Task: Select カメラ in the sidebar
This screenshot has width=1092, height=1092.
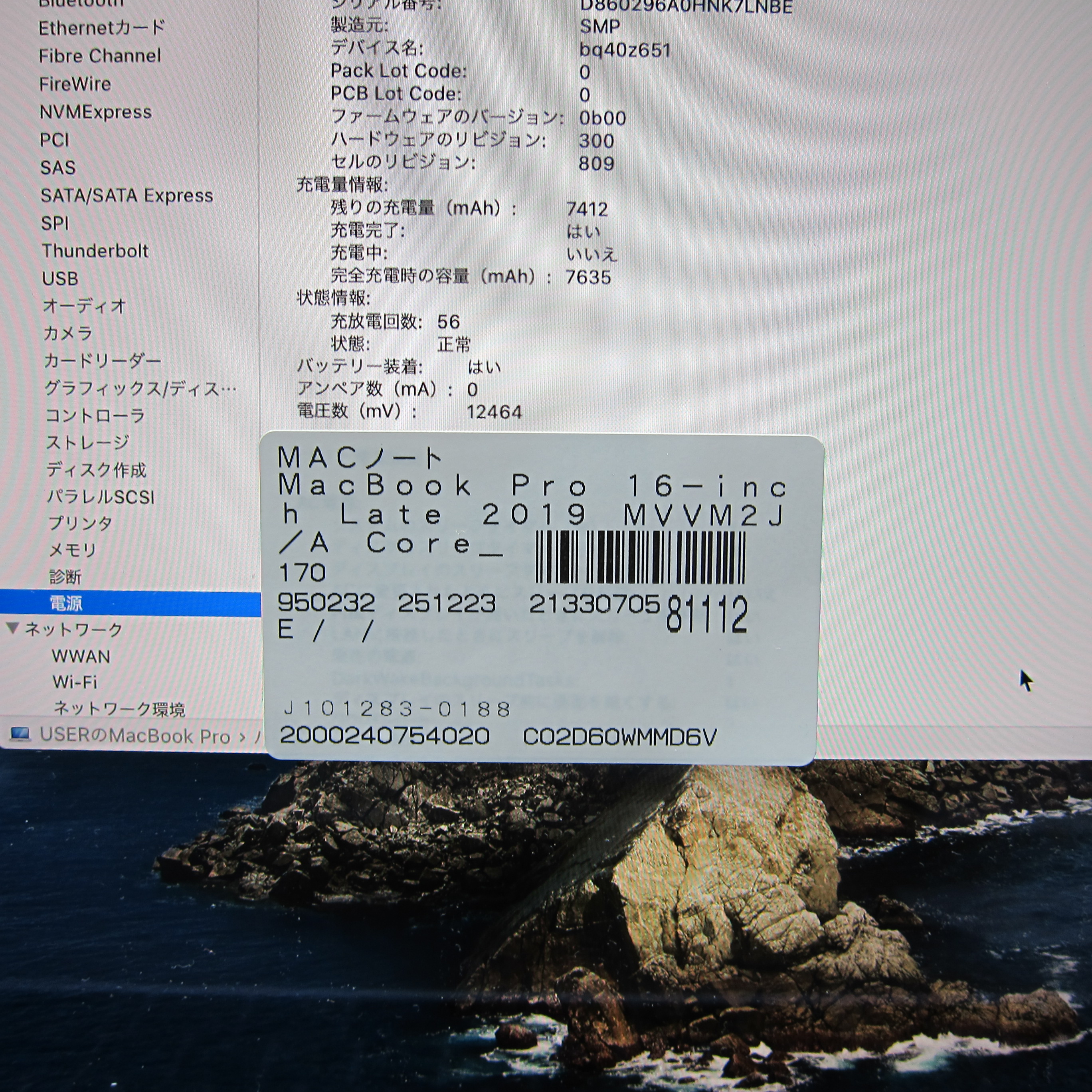Action: [x=68, y=334]
